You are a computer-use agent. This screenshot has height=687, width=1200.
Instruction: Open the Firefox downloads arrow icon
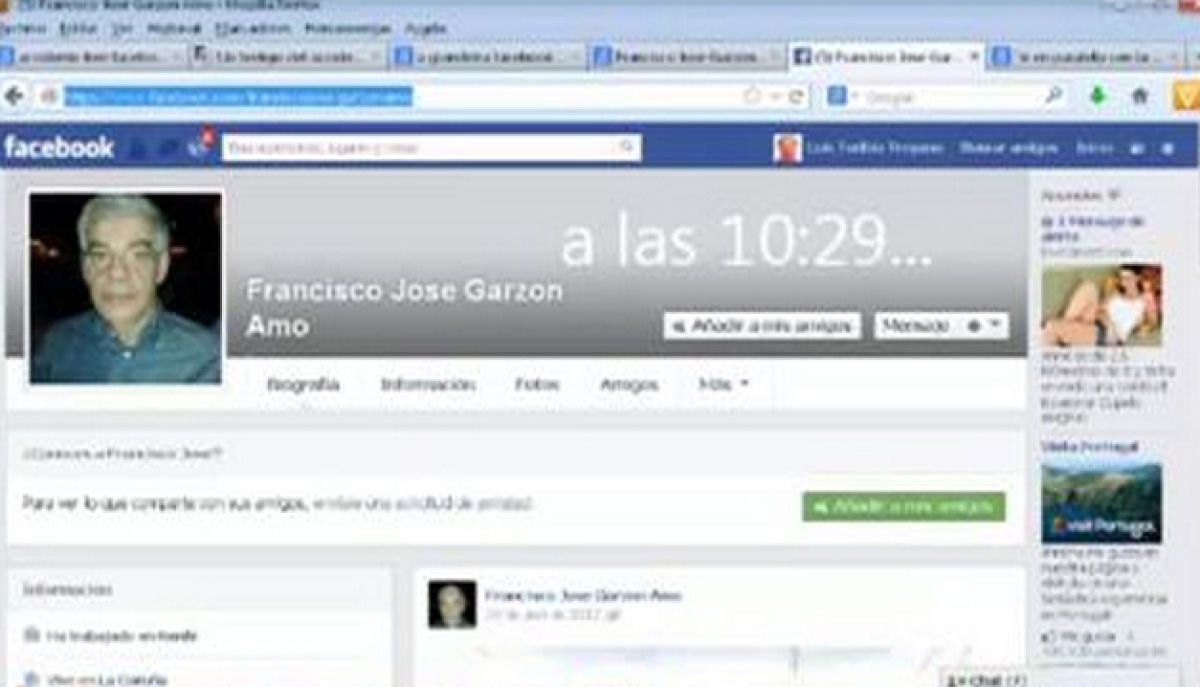click(x=1098, y=96)
